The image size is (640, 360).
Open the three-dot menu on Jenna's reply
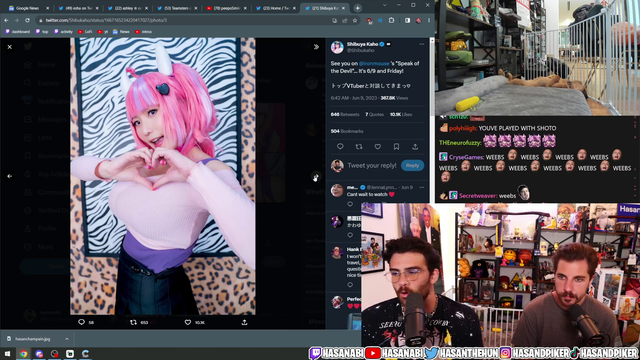coord(422,187)
